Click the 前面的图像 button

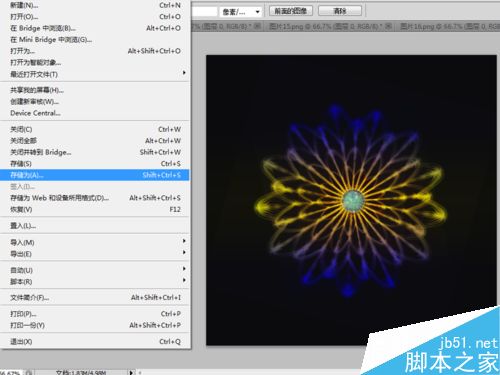pyautogui.click(x=291, y=11)
